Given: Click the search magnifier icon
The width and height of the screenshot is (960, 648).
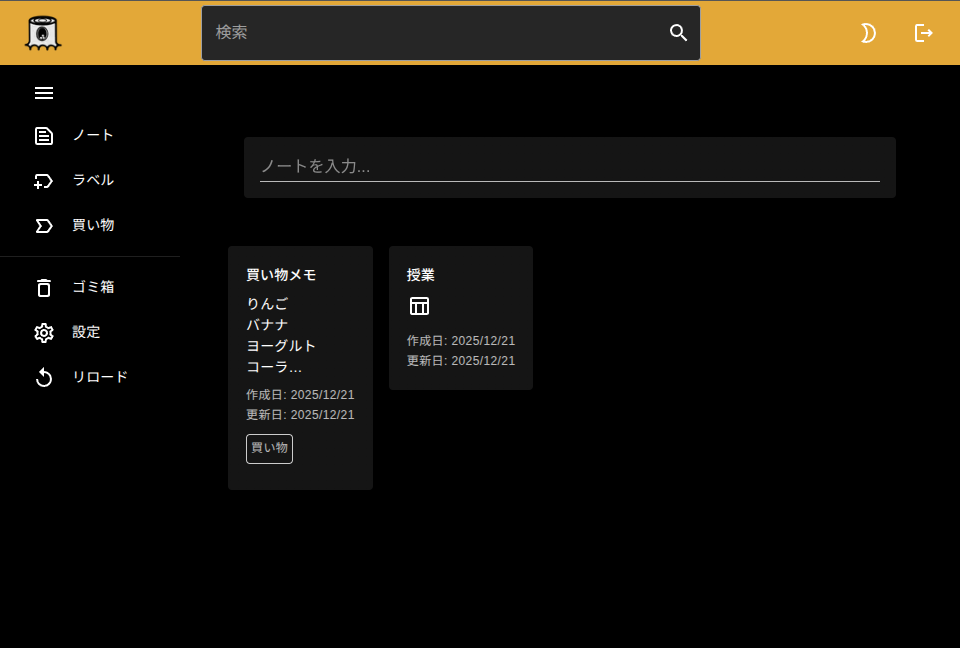Looking at the screenshot, I should pos(678,32).
